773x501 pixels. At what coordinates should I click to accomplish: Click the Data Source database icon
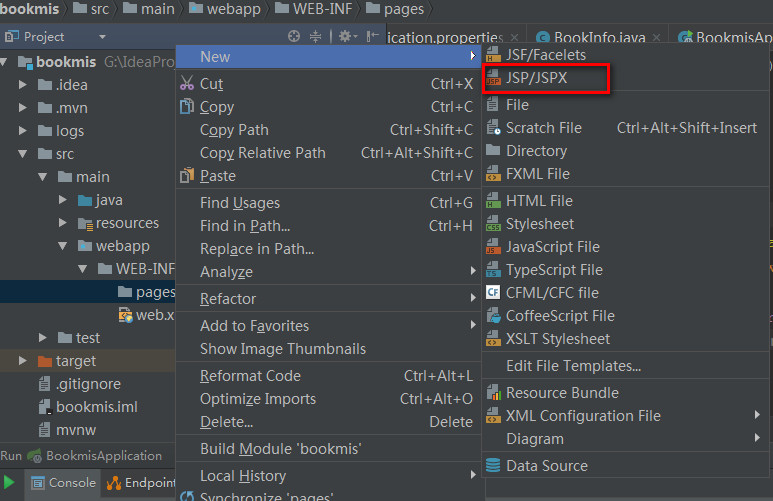[x=493, y=465]
